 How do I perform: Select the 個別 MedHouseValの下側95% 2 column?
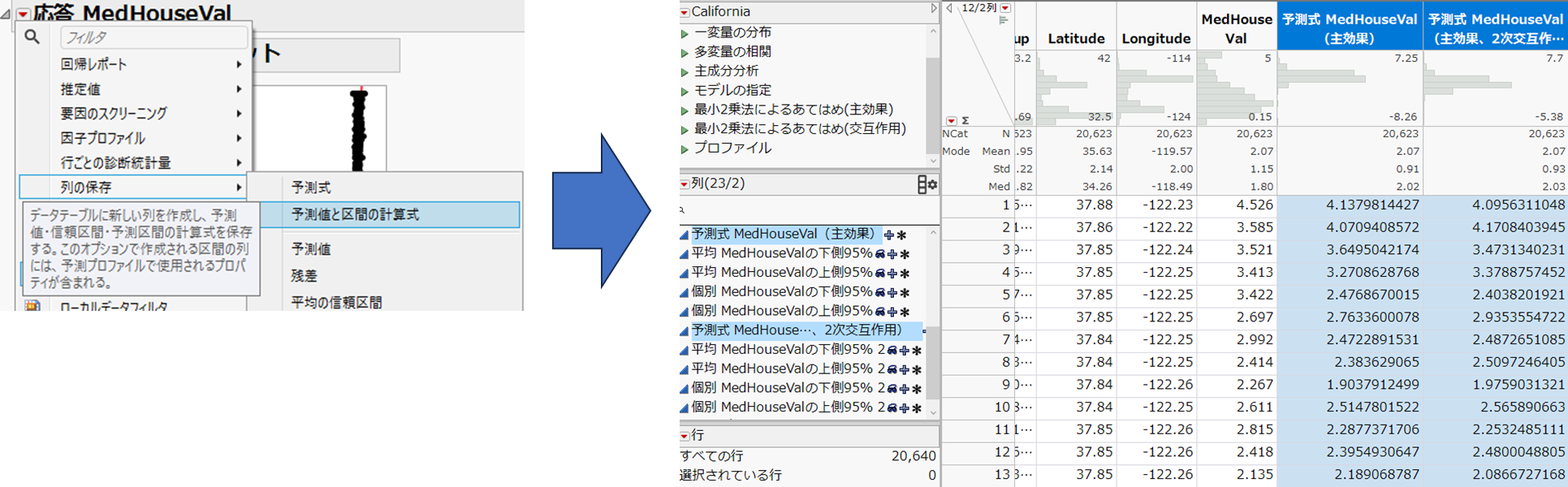pos(788,388)
